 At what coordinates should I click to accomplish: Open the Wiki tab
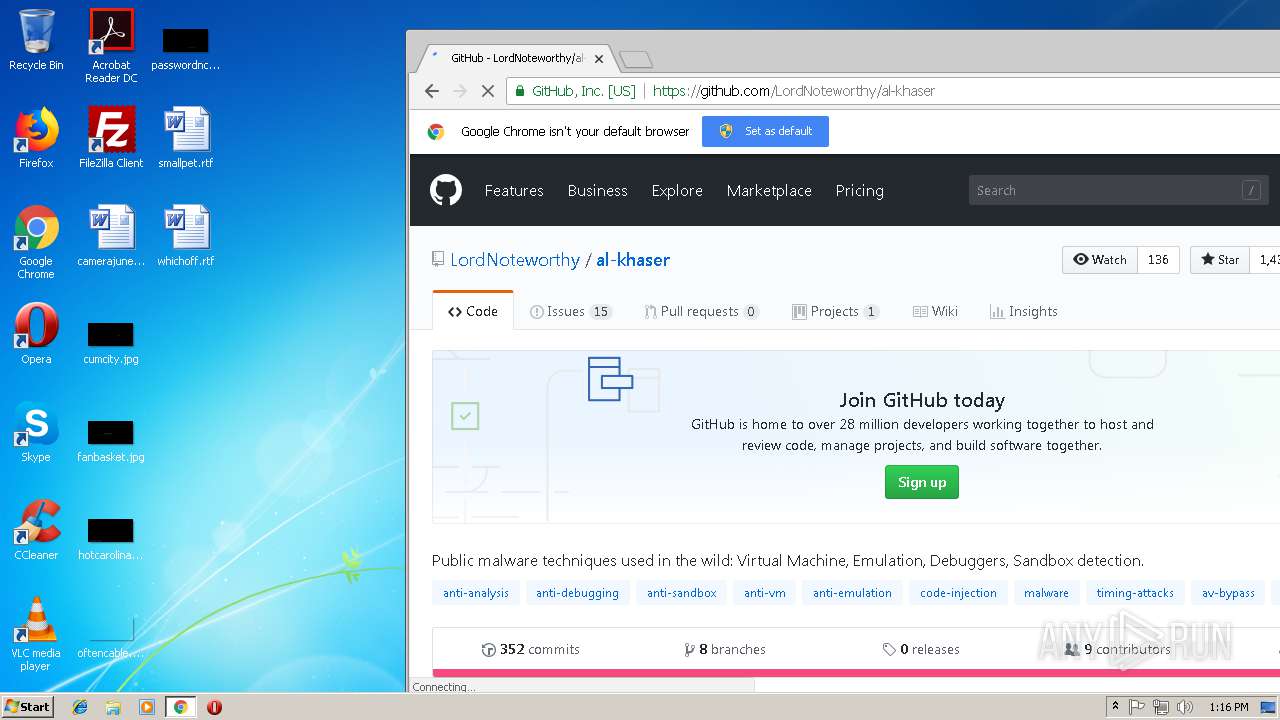935,311
